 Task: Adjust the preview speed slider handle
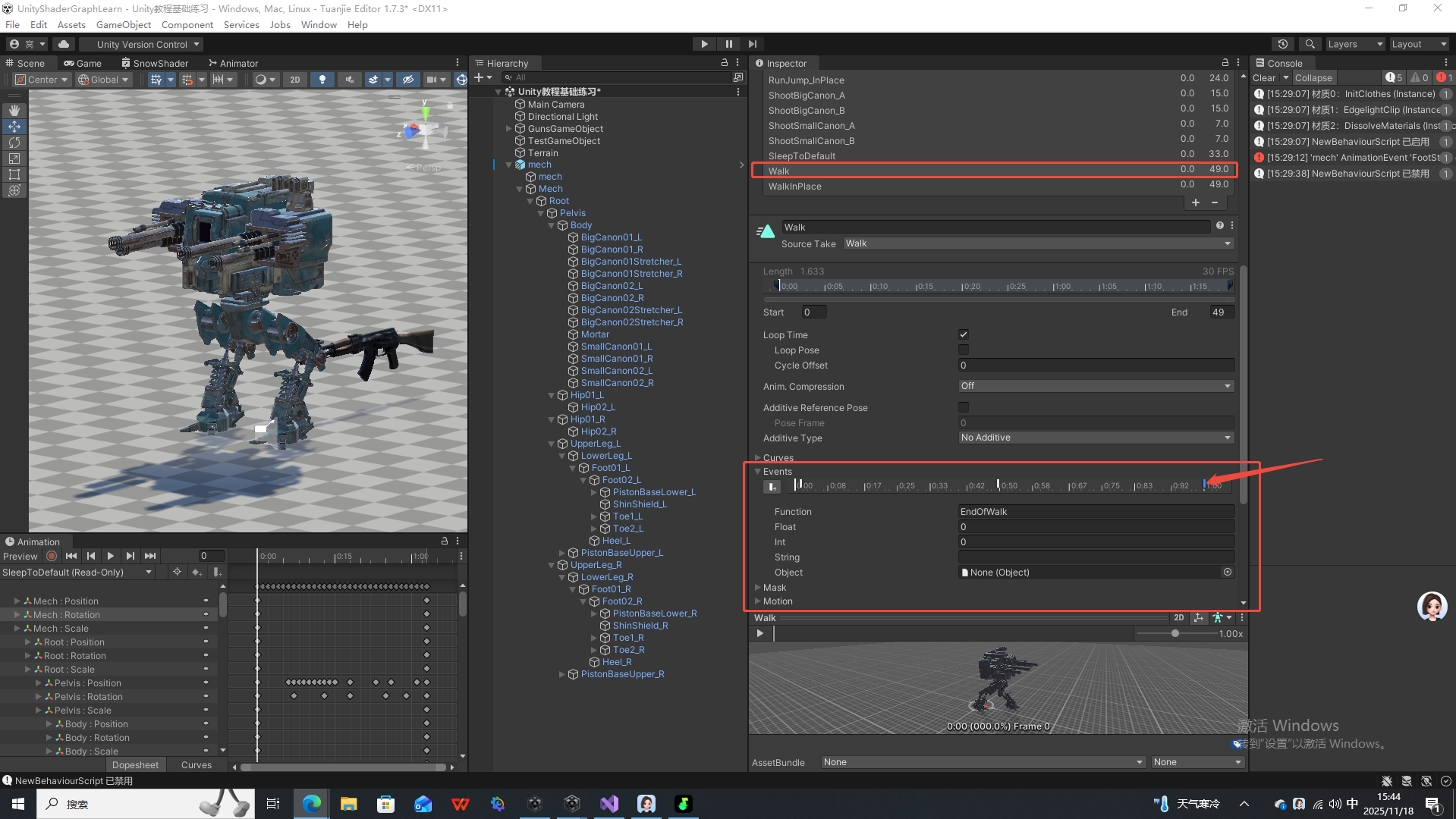[1175, 633]
